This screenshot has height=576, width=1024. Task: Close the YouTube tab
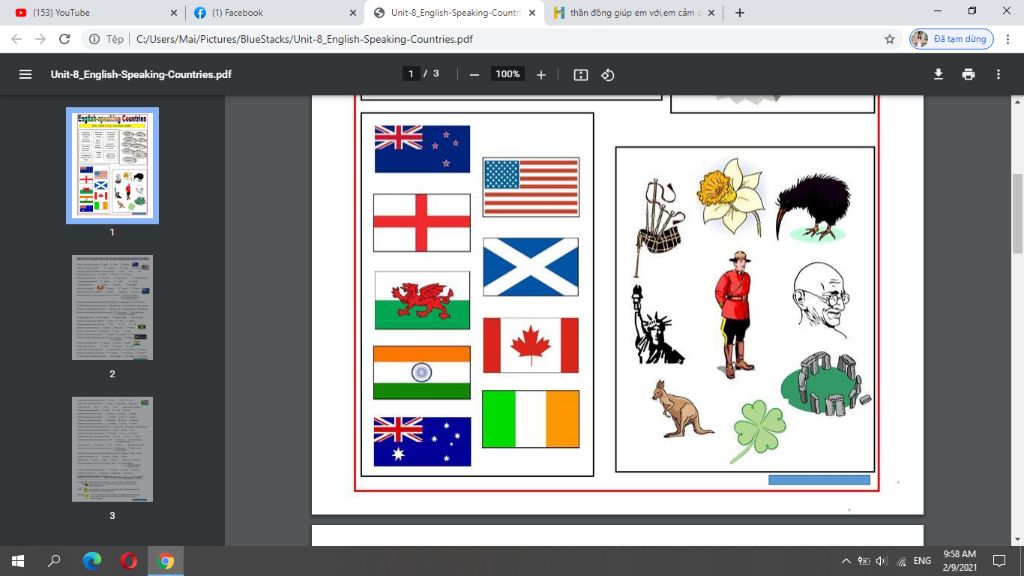173,12
